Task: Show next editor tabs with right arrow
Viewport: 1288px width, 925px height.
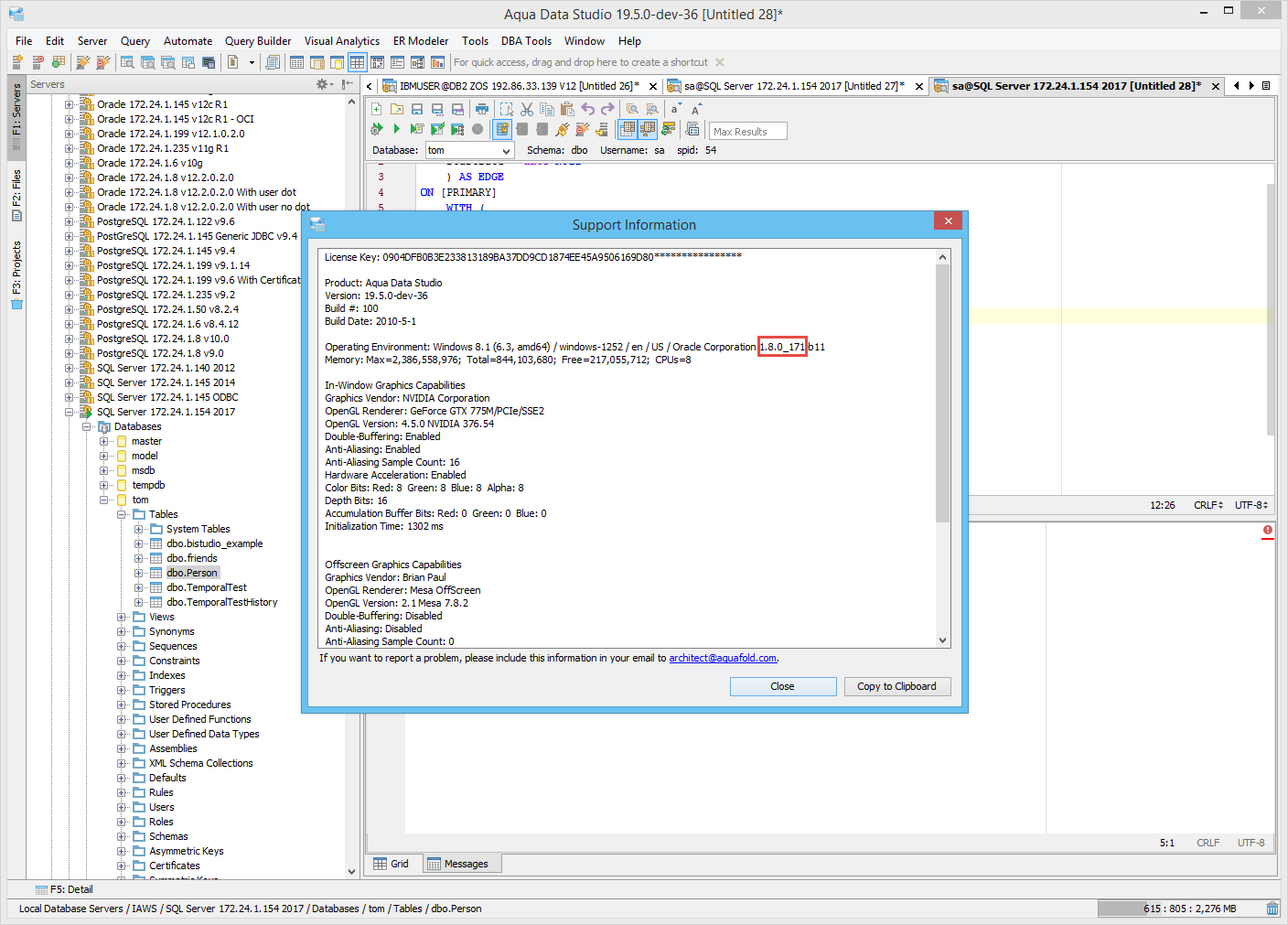Action: click(x=1251, y=86)
